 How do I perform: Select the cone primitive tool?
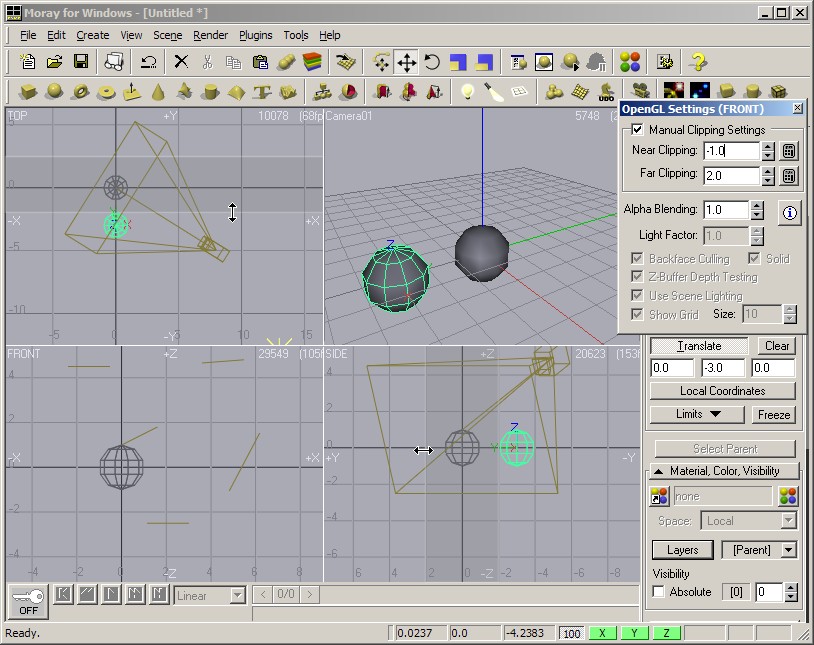(158, 92)
